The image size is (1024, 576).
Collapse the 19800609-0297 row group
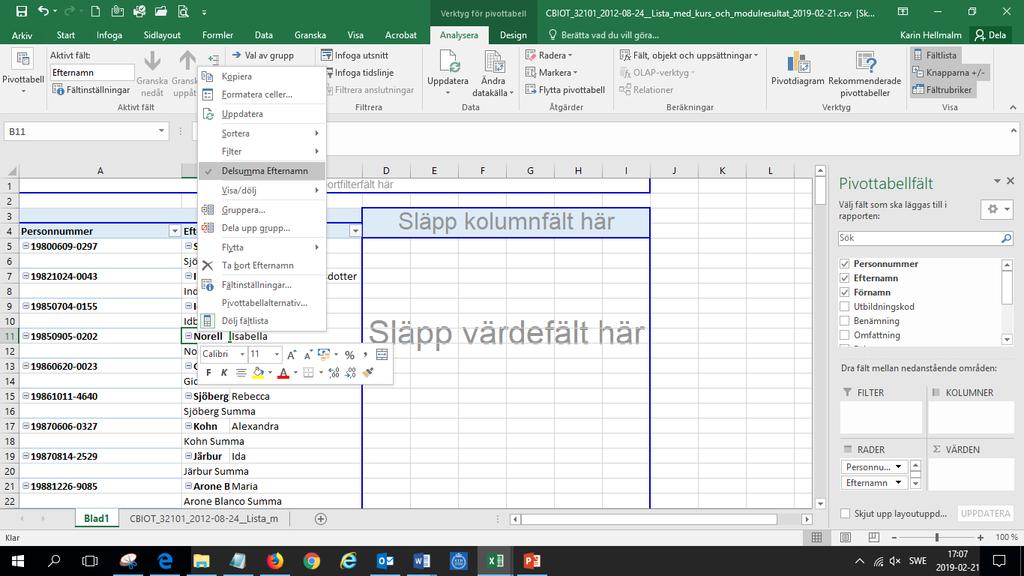[25, 246]
